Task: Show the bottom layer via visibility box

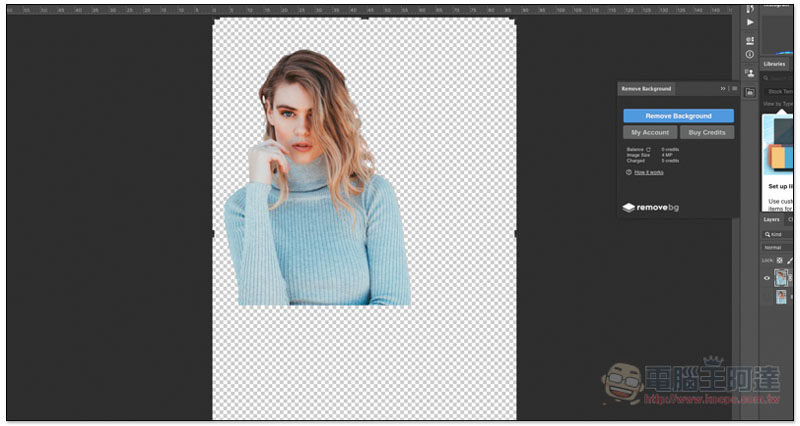Action: point(766,297)
